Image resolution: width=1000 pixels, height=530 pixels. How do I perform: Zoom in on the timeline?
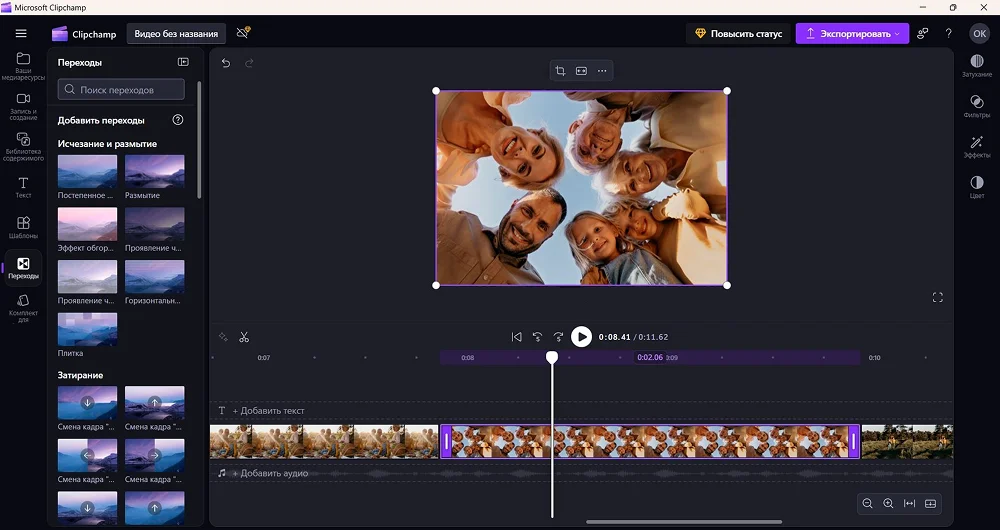(x=888, y=503)
